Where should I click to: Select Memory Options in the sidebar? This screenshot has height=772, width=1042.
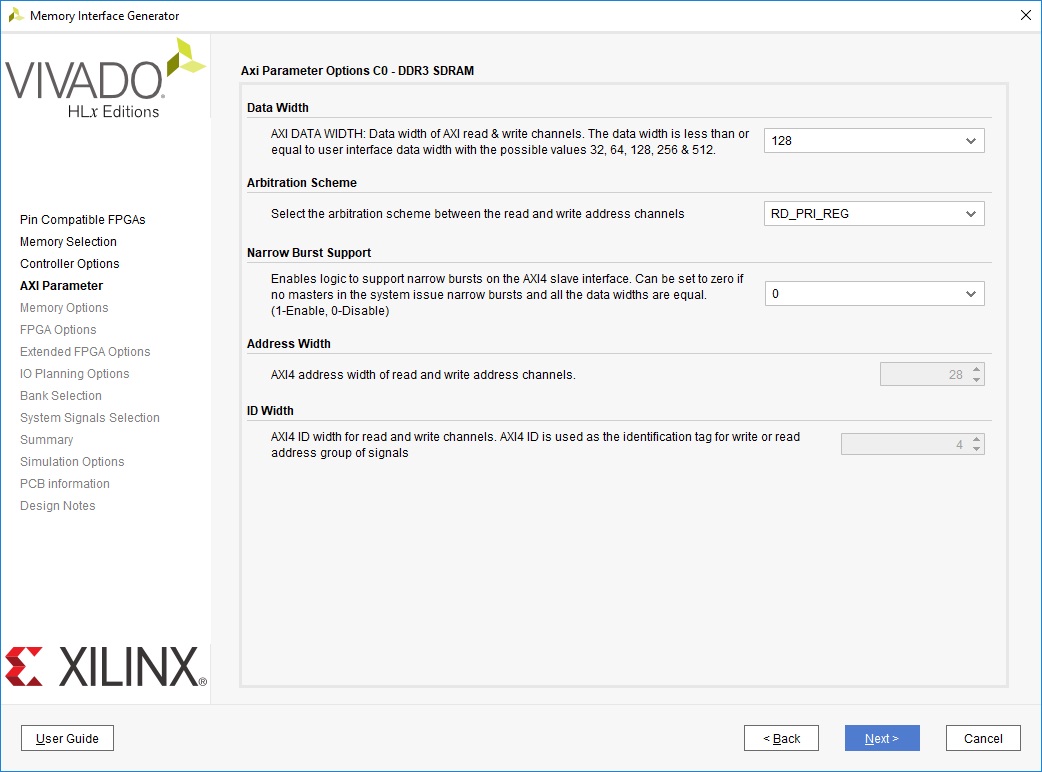[x=64, y=308]
